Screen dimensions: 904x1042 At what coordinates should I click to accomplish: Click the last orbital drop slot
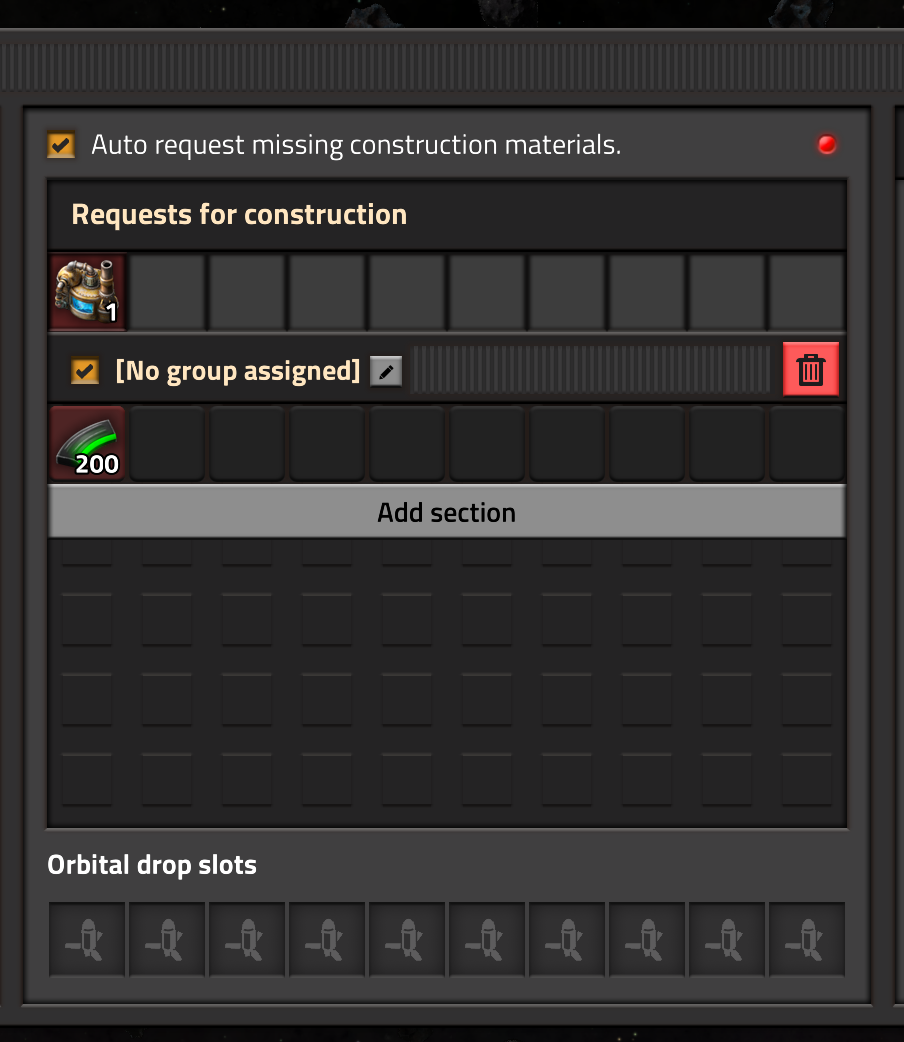807,939
